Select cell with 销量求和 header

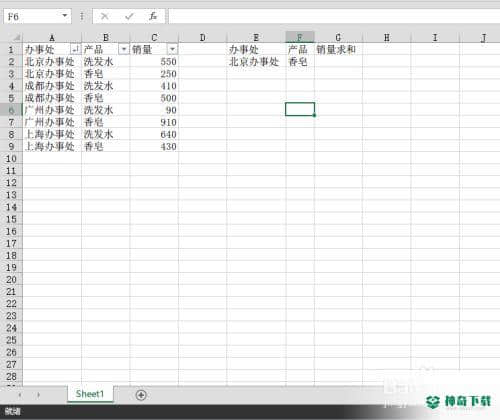tap(338, 50)
